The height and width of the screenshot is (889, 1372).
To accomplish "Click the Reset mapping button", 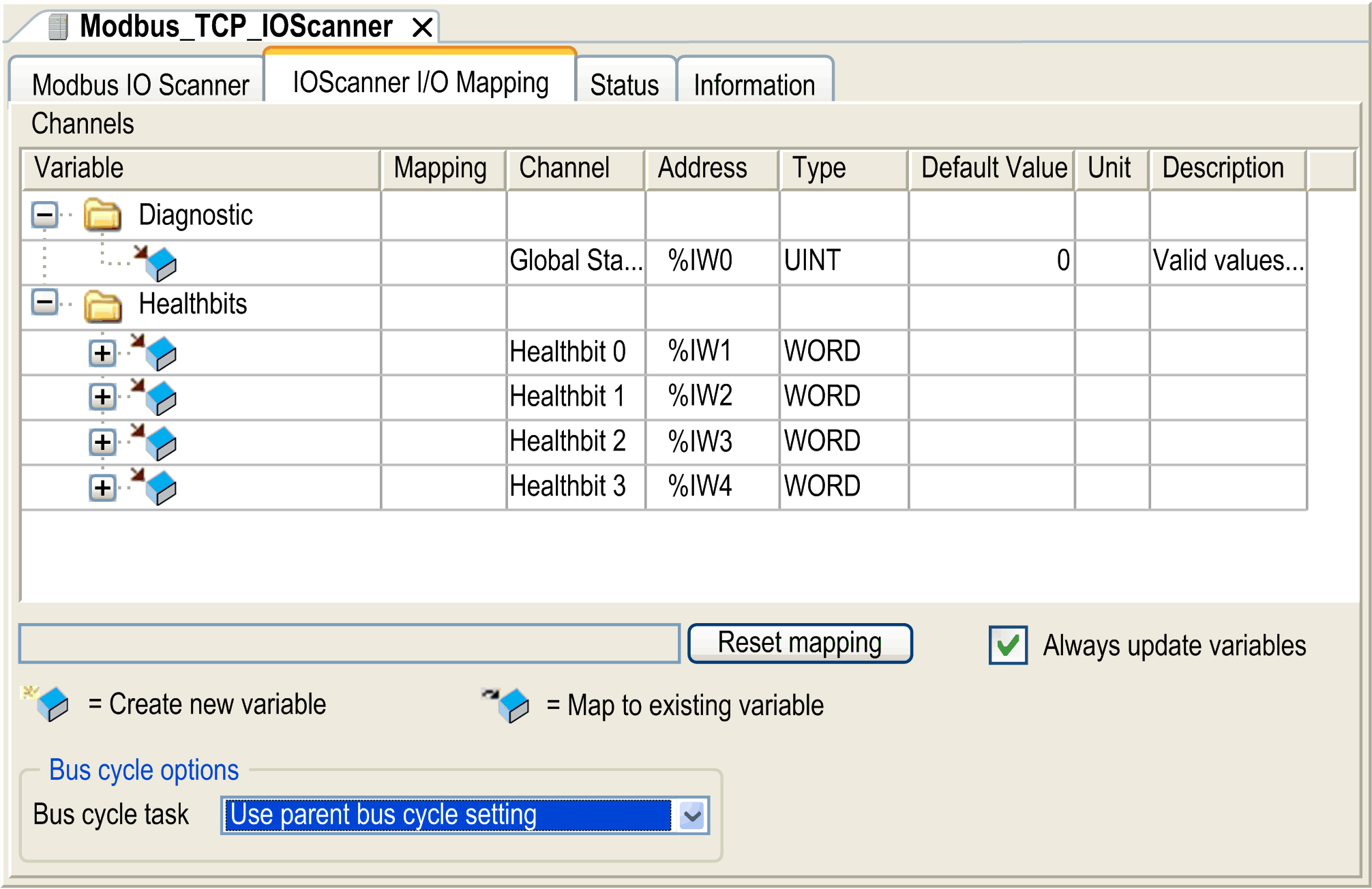I will [x=800, y=643].
